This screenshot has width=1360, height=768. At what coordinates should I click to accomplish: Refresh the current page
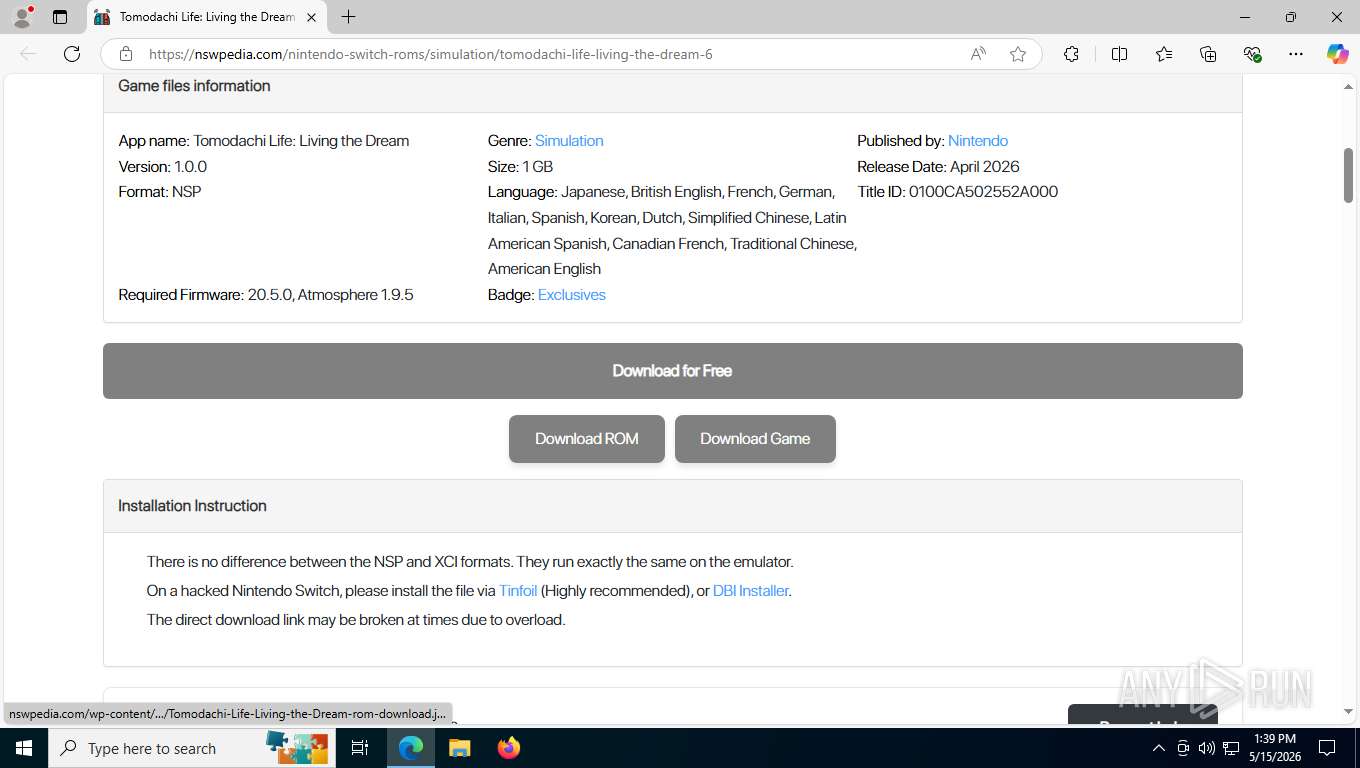click(x=72, y=54)
